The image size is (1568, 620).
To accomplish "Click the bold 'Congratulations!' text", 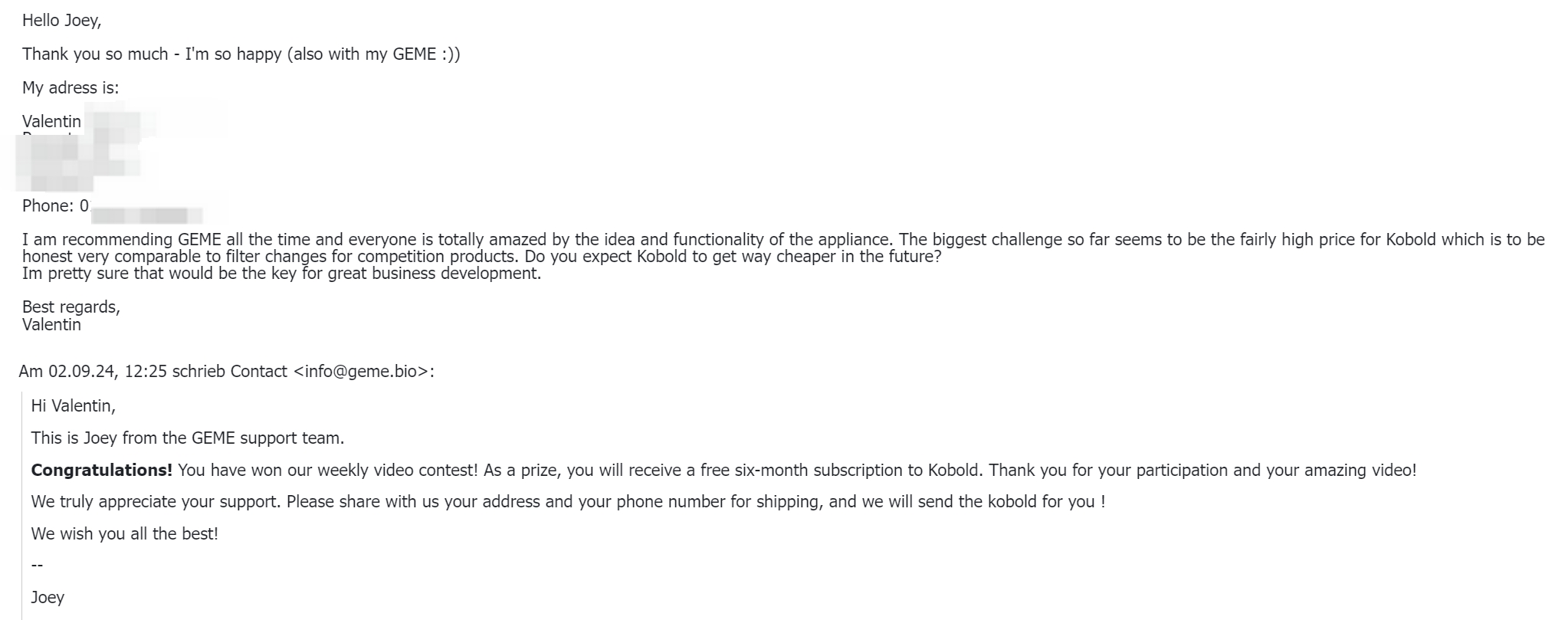I will coord(102,471).
